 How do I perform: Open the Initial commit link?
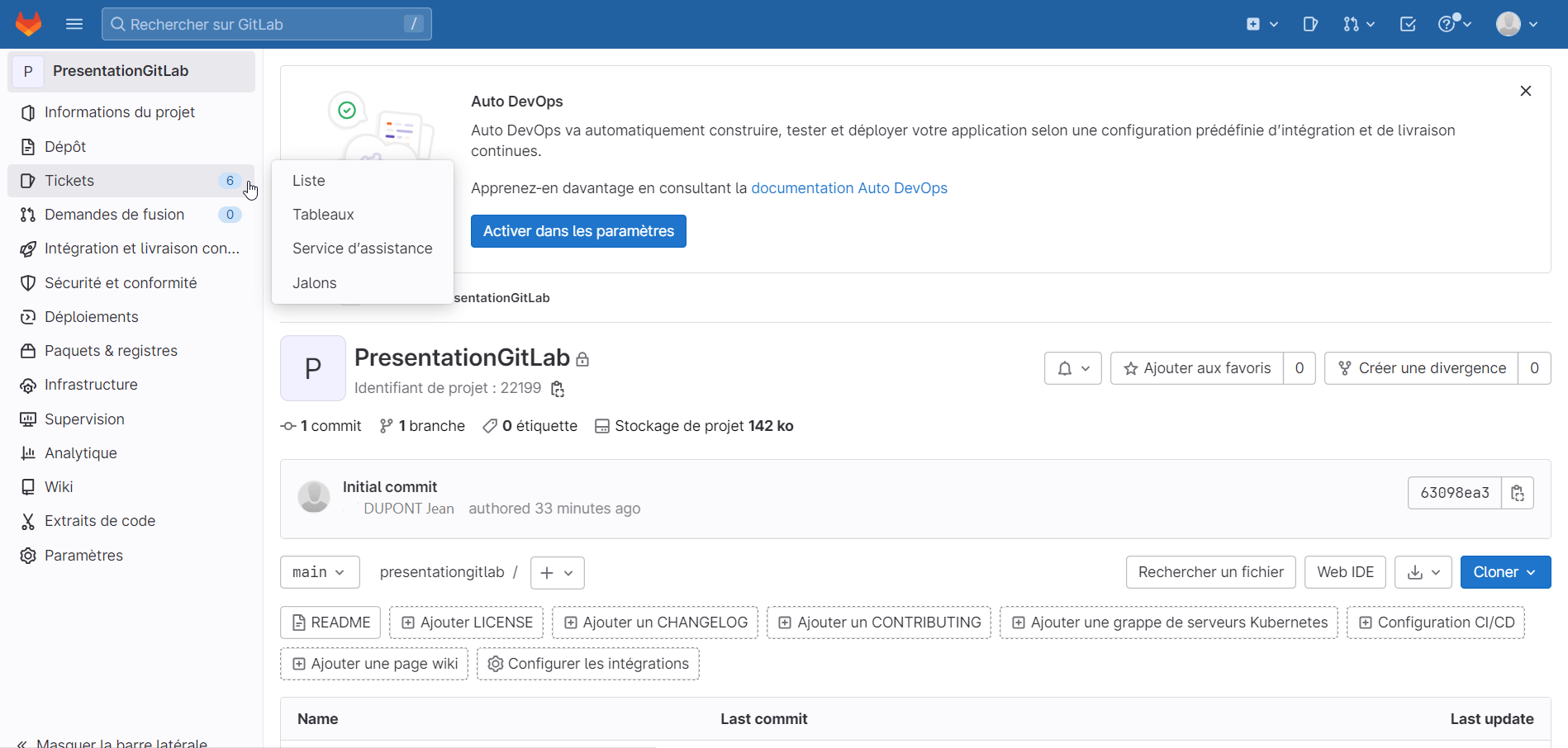point(390,487)
